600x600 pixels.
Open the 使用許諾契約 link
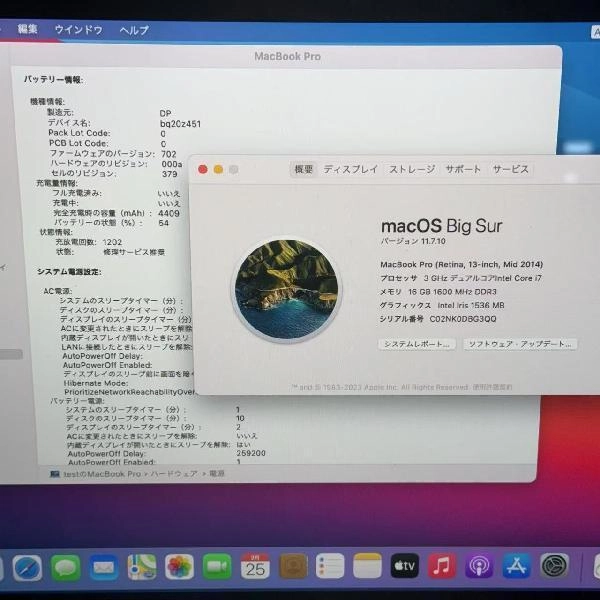pos(492,387)
